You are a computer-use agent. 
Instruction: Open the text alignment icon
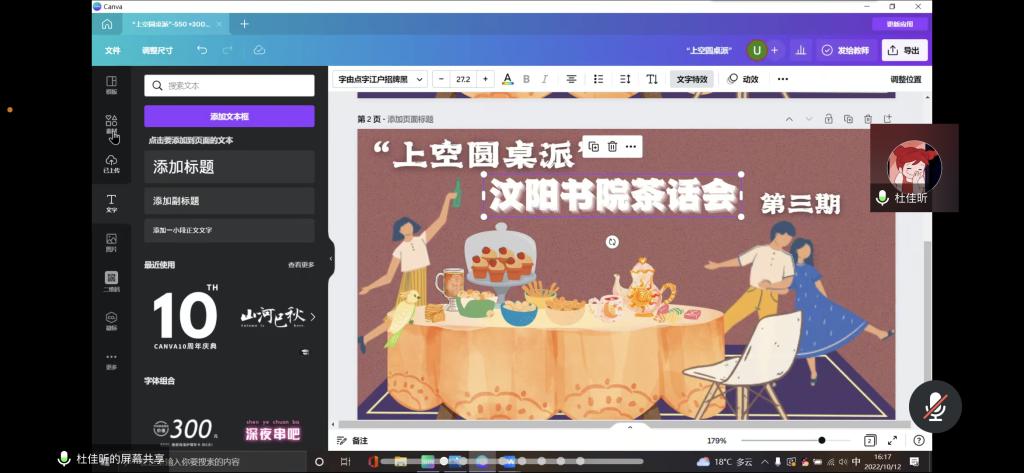click(x=571, y=79)
